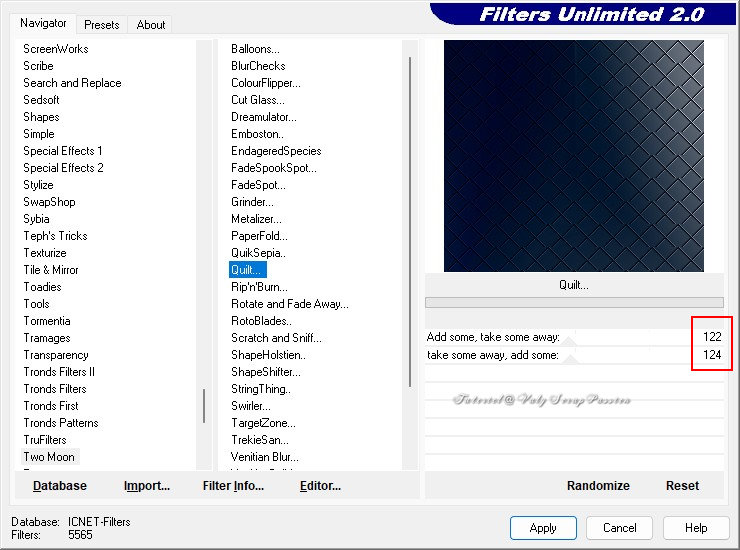The width and height of the screenshot is (740, 550).
Task: Open the Database menu button
Action: click(60, 486)
